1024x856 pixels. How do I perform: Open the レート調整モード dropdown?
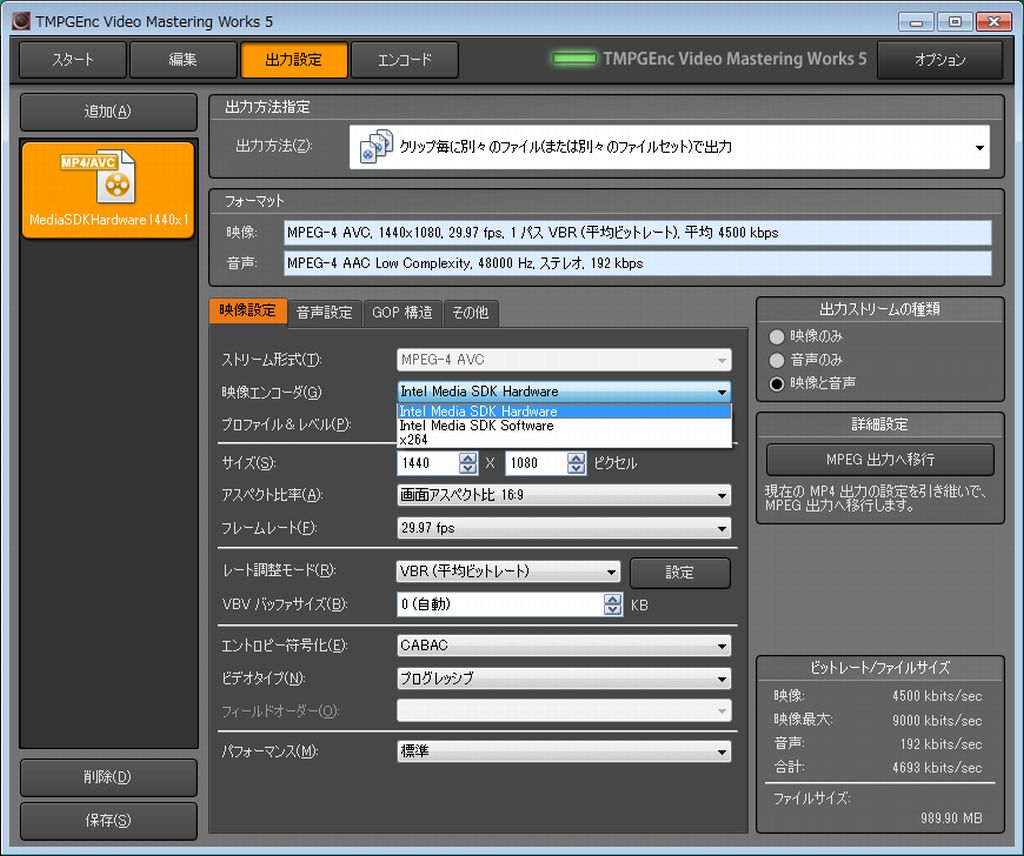click(509, 571)
